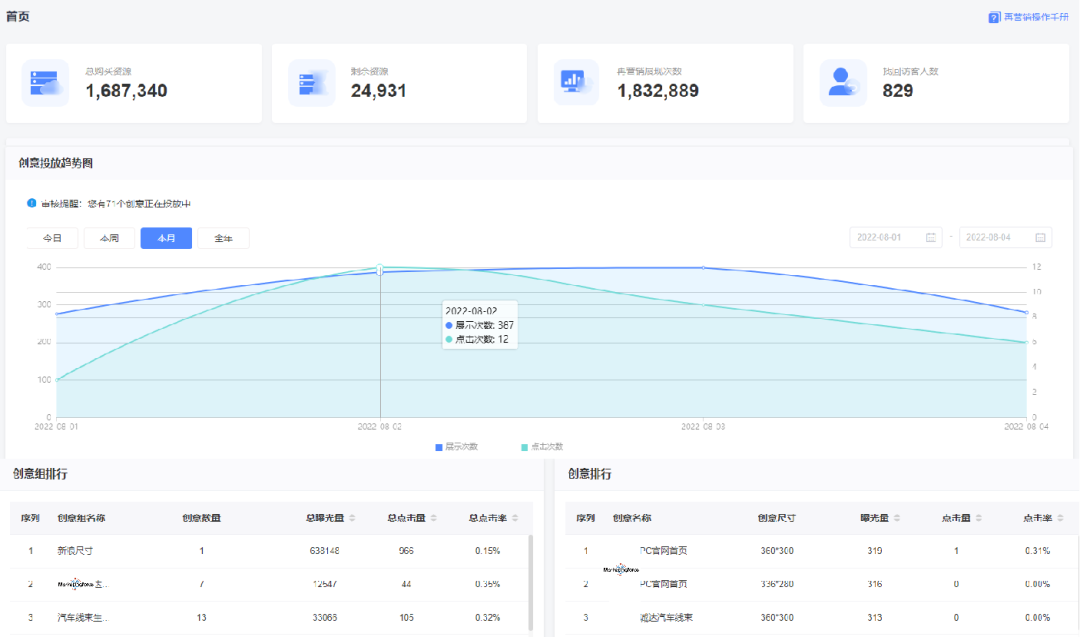Open the 再营销操作手册 link
1080x637 pixels.
pyautogui.click(x=1035, y=17)
